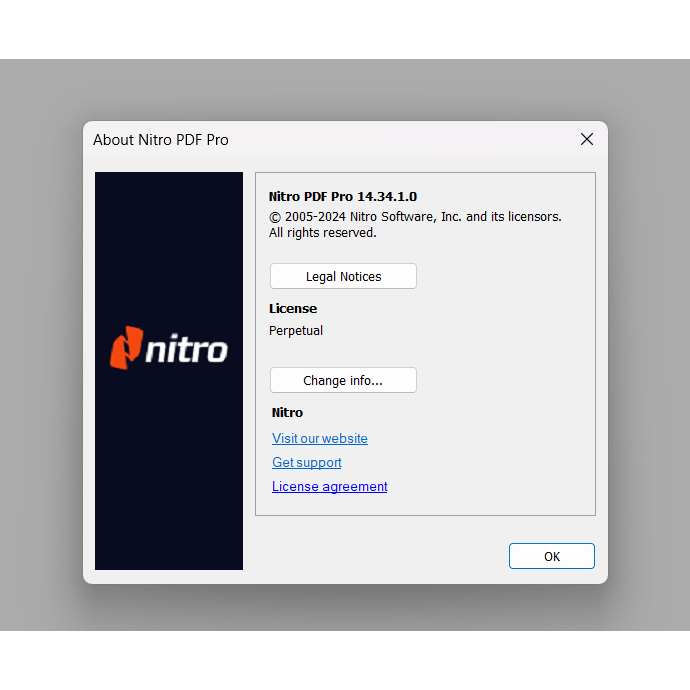Close the About Nitro PDF Pro dialog
Viewport: 690px width, 690px height.
(587, 139)
